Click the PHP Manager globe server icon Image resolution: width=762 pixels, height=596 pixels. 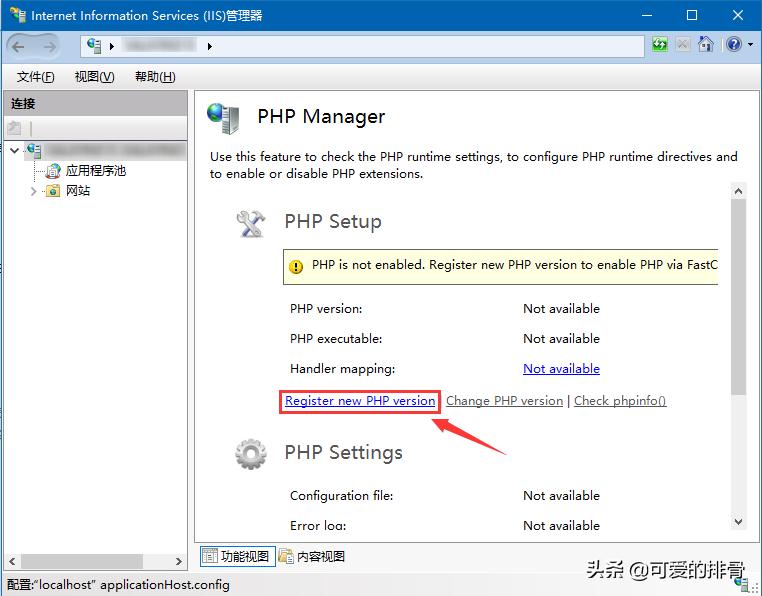(x=223, y=118)
